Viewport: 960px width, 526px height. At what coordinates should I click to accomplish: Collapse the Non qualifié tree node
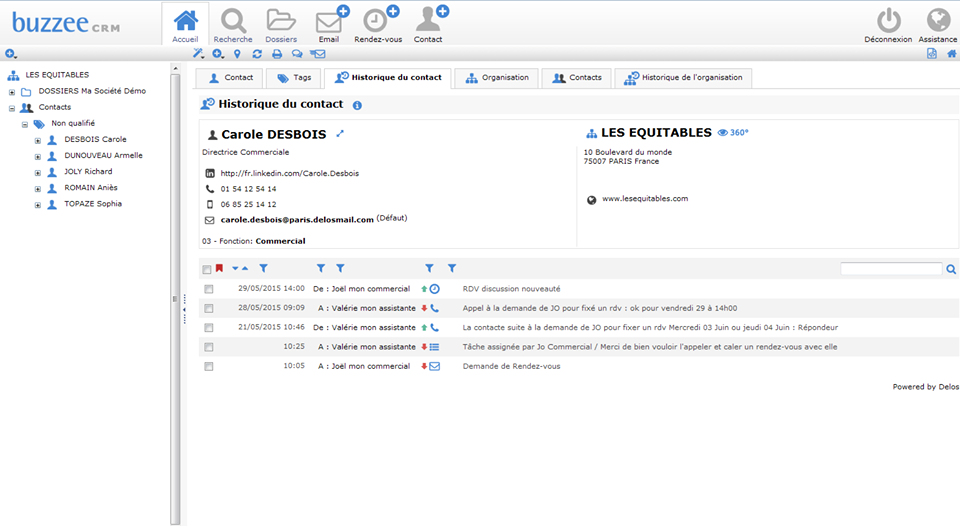[24, 124]
